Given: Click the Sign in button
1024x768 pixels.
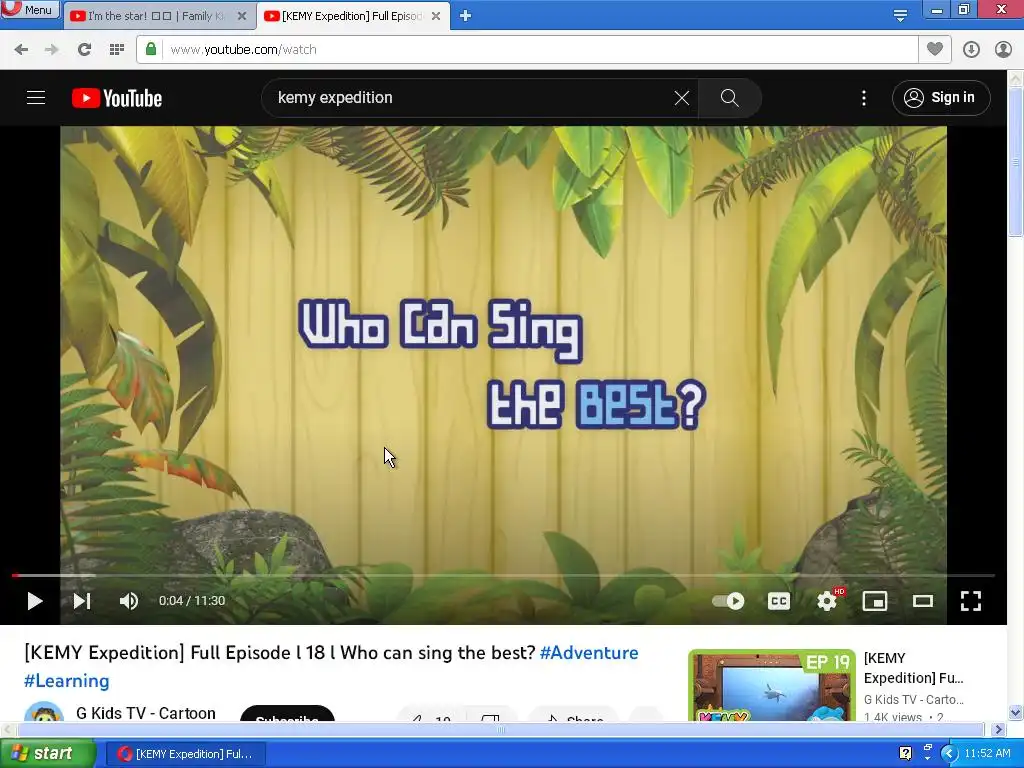Looking at the screenshot, I should pyautogui.click(x=941, y=98).
